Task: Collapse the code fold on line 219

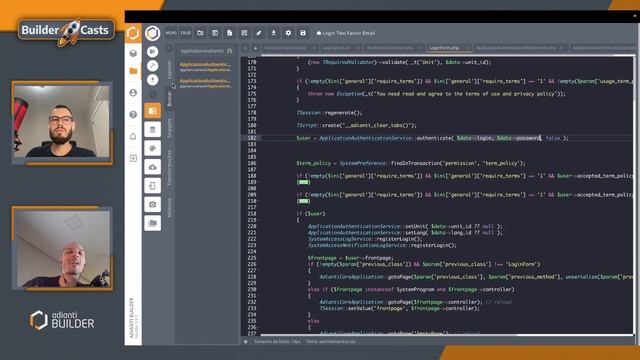Action: point(258,220)
